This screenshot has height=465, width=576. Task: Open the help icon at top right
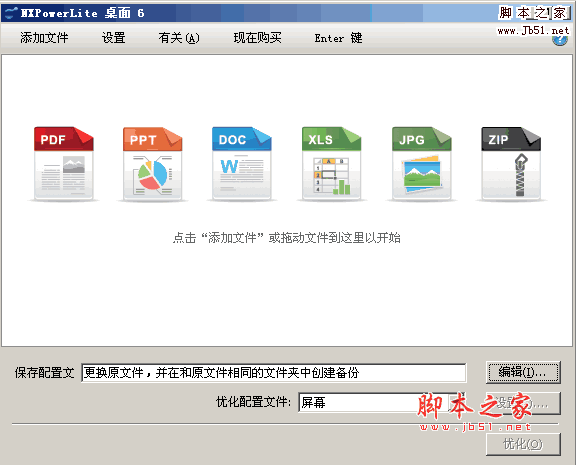(559, 40)
